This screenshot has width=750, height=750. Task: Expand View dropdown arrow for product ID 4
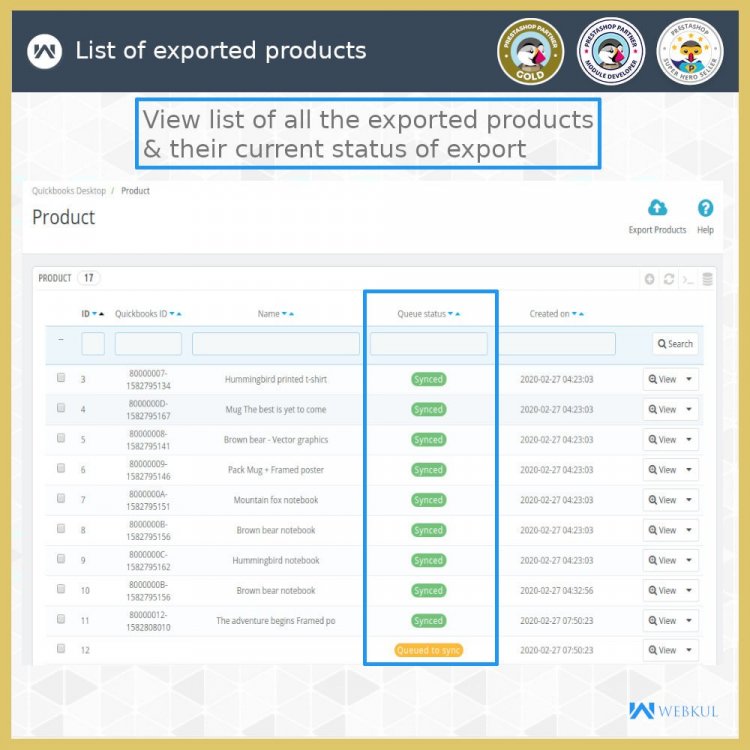coord(689,409)
